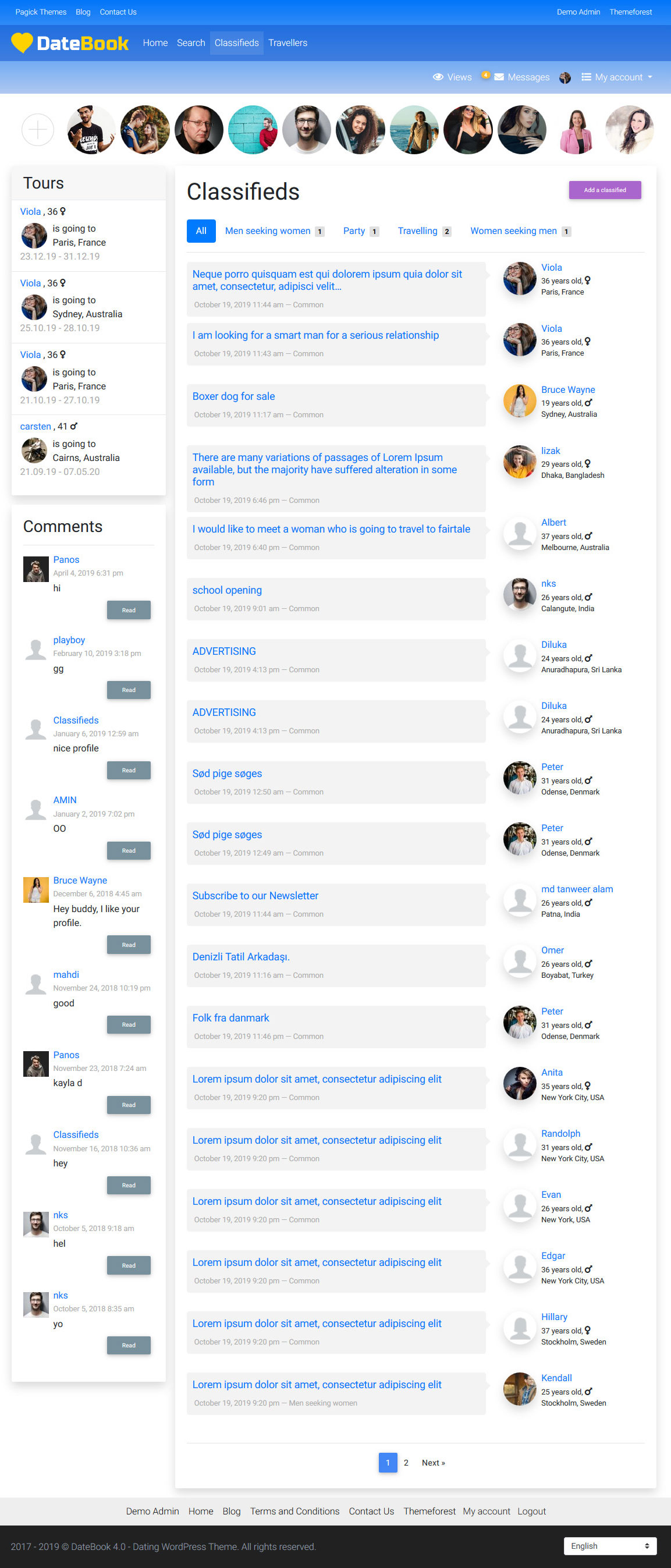Click the DateBook heart logo

[22, 42]
